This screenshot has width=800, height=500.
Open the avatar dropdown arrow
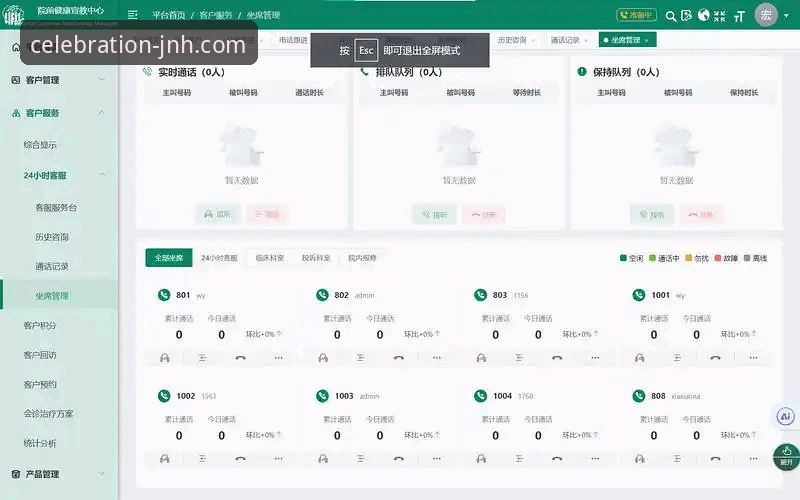(x=786, y=15)
